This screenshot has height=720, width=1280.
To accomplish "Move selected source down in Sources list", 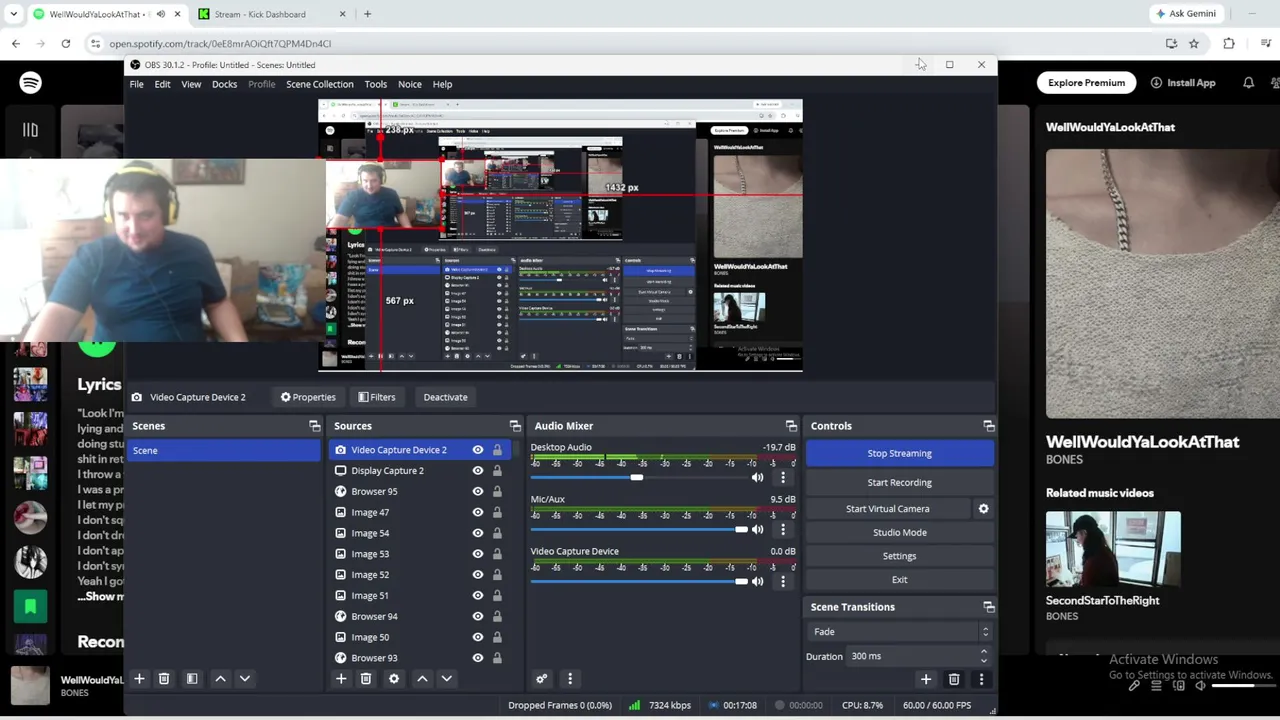I will 446,679.
